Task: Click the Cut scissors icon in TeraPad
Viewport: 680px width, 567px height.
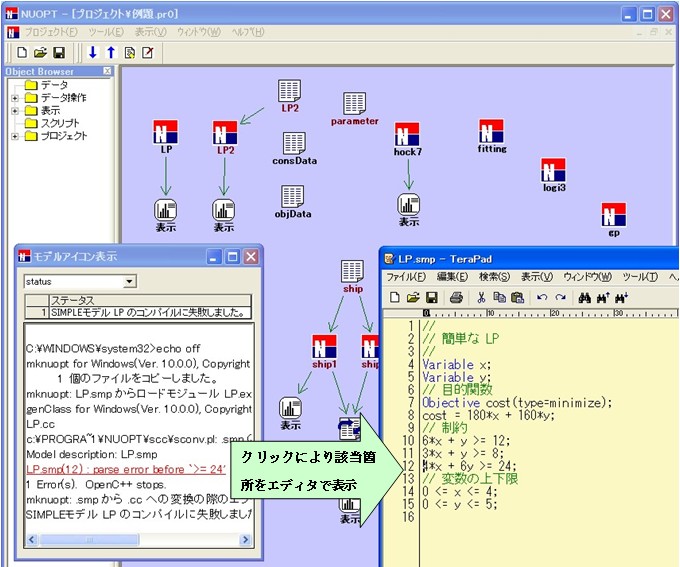Action: tap(481, 298)
